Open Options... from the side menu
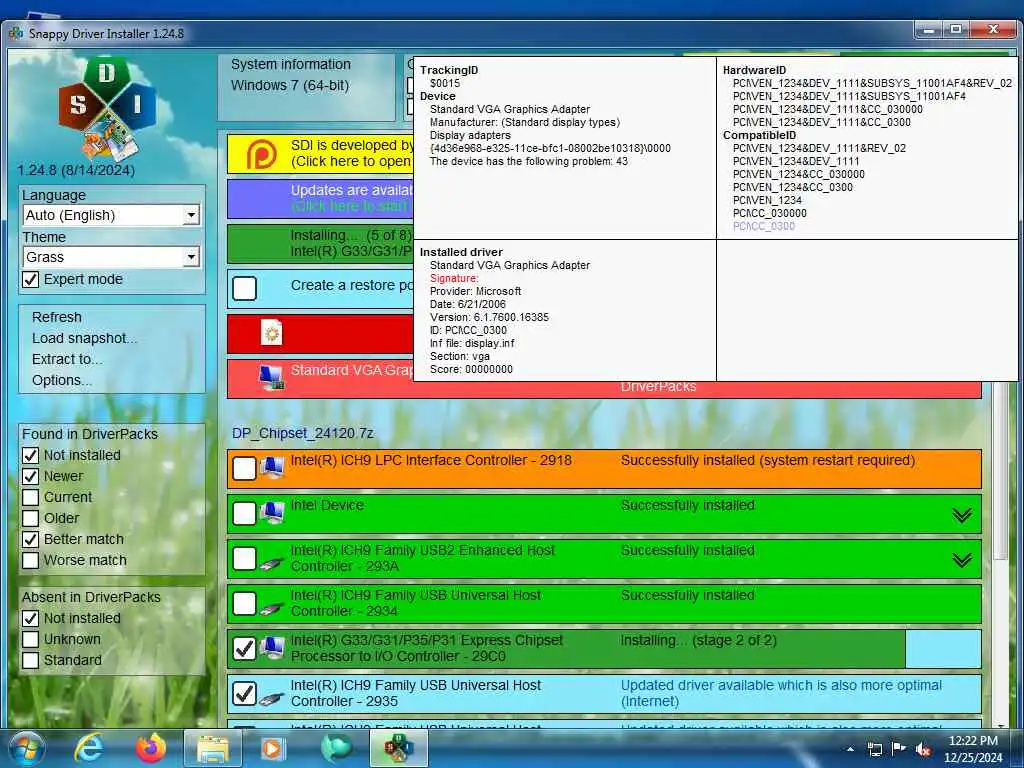The width and height of the screenshot is (1024, 768). [61, 380]
